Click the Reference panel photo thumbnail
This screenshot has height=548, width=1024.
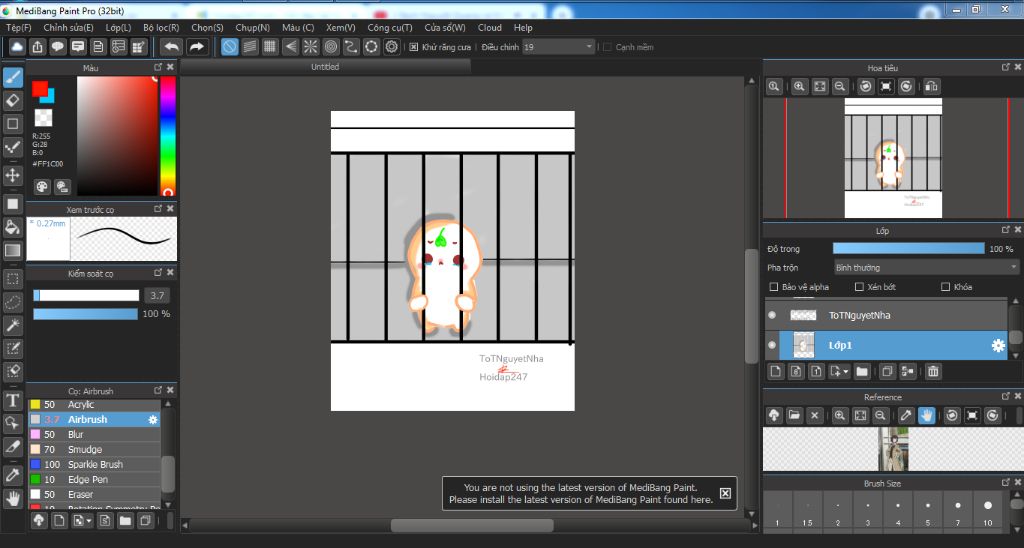[x=893, y=449]
